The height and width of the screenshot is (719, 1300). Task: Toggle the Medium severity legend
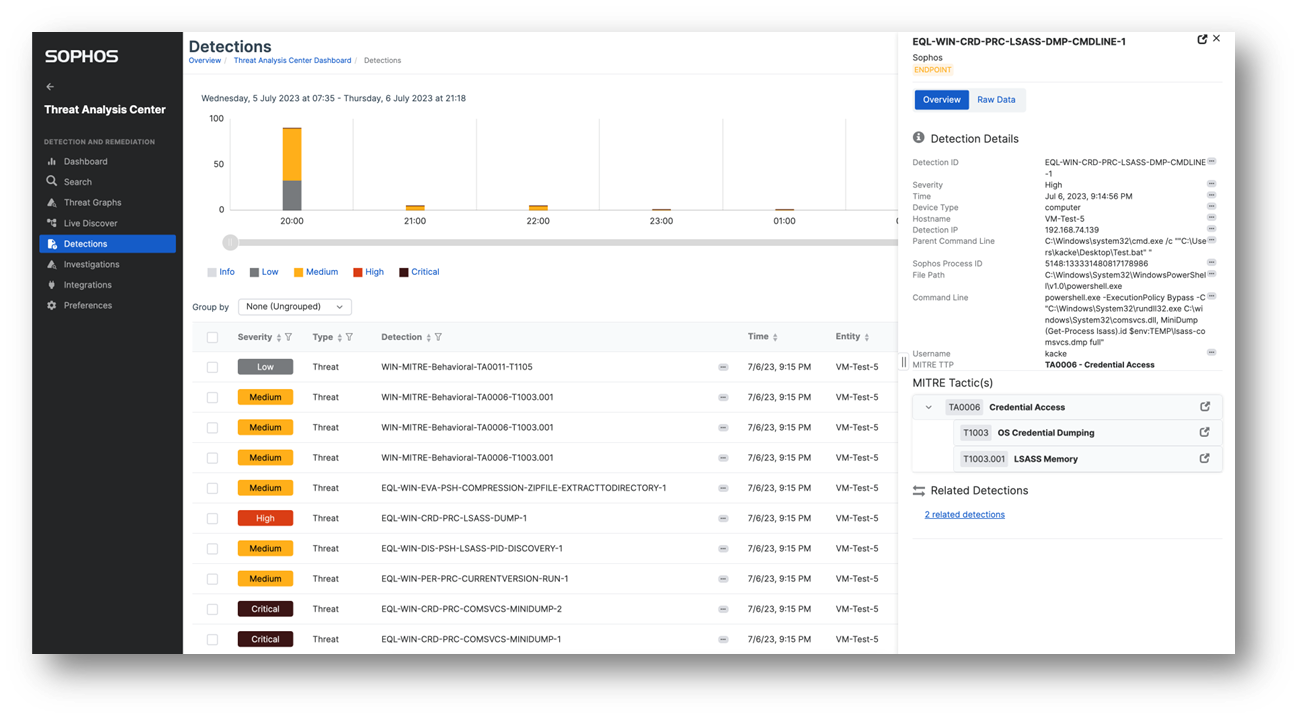point(315,272)
